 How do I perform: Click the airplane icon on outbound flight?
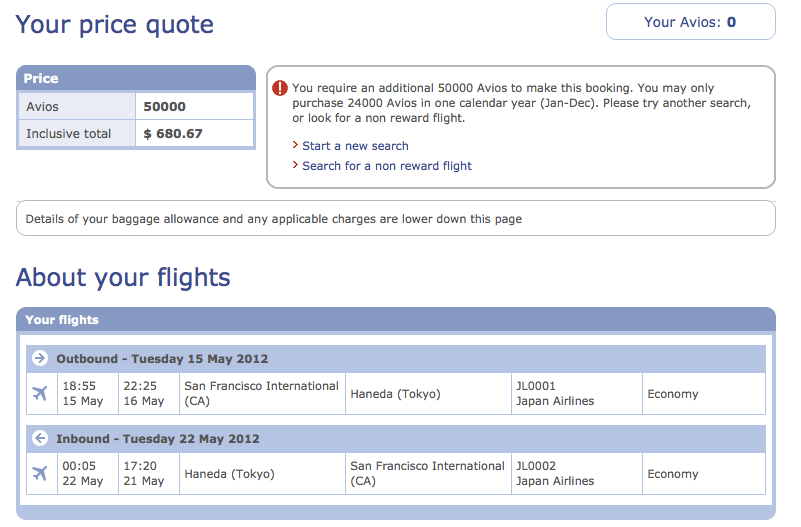click(x=40, y=393)
